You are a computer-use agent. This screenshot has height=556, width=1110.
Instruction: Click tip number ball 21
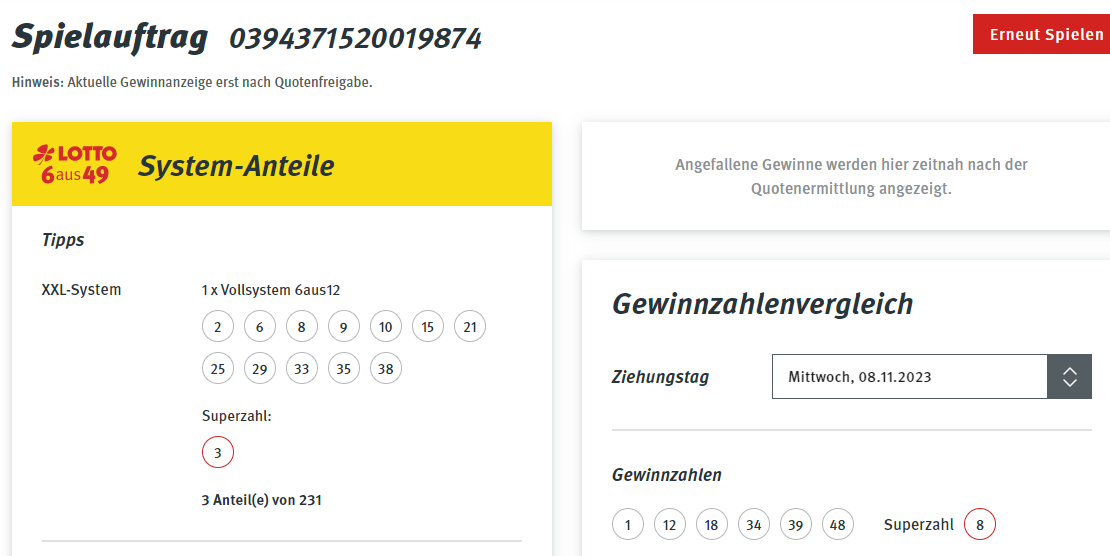470,327
